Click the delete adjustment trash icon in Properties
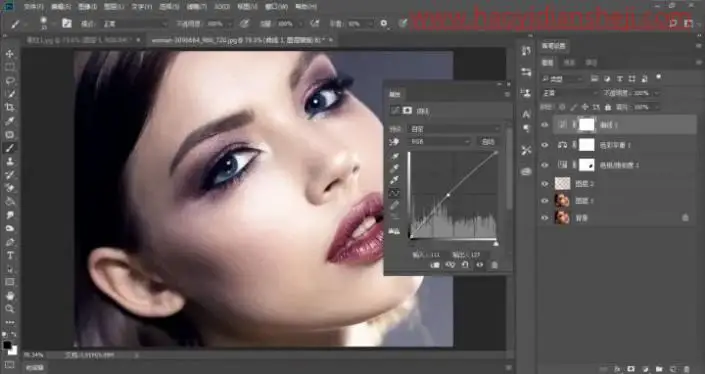This screenshot has width=705, height=374. tap(495, 265)
